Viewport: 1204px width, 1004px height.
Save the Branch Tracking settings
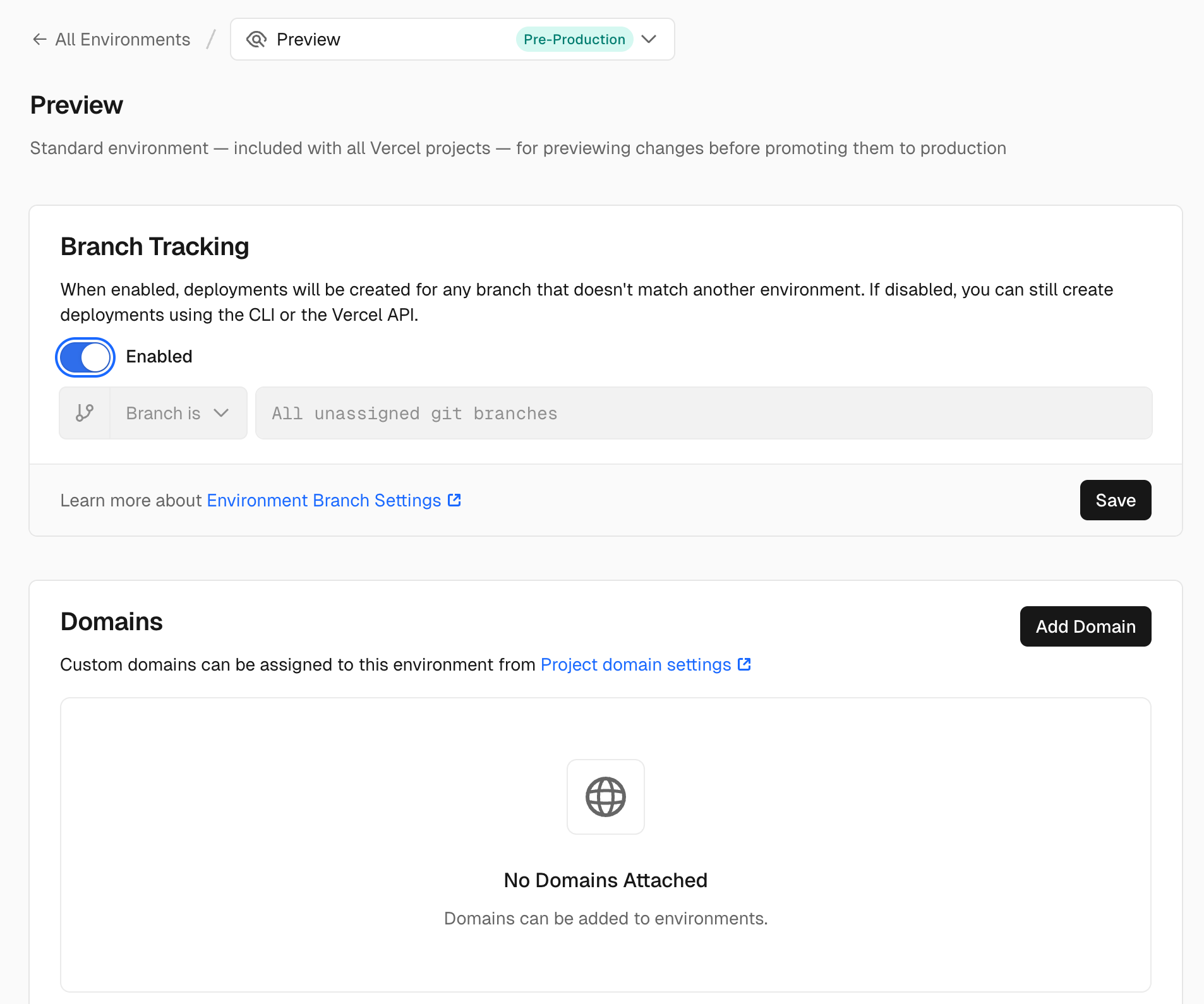tap(1116, 500)
